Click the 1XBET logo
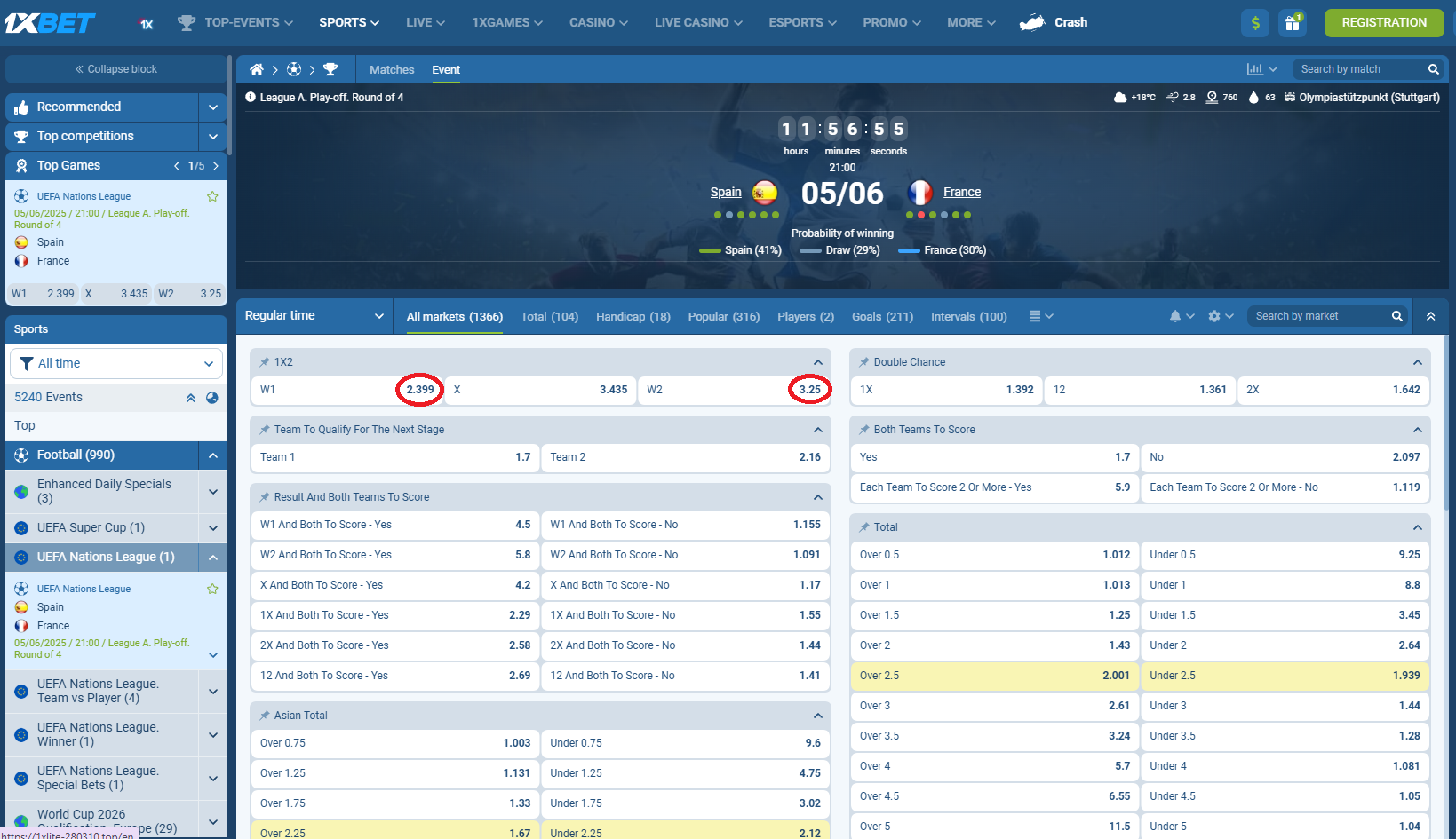 pos(50,22)
